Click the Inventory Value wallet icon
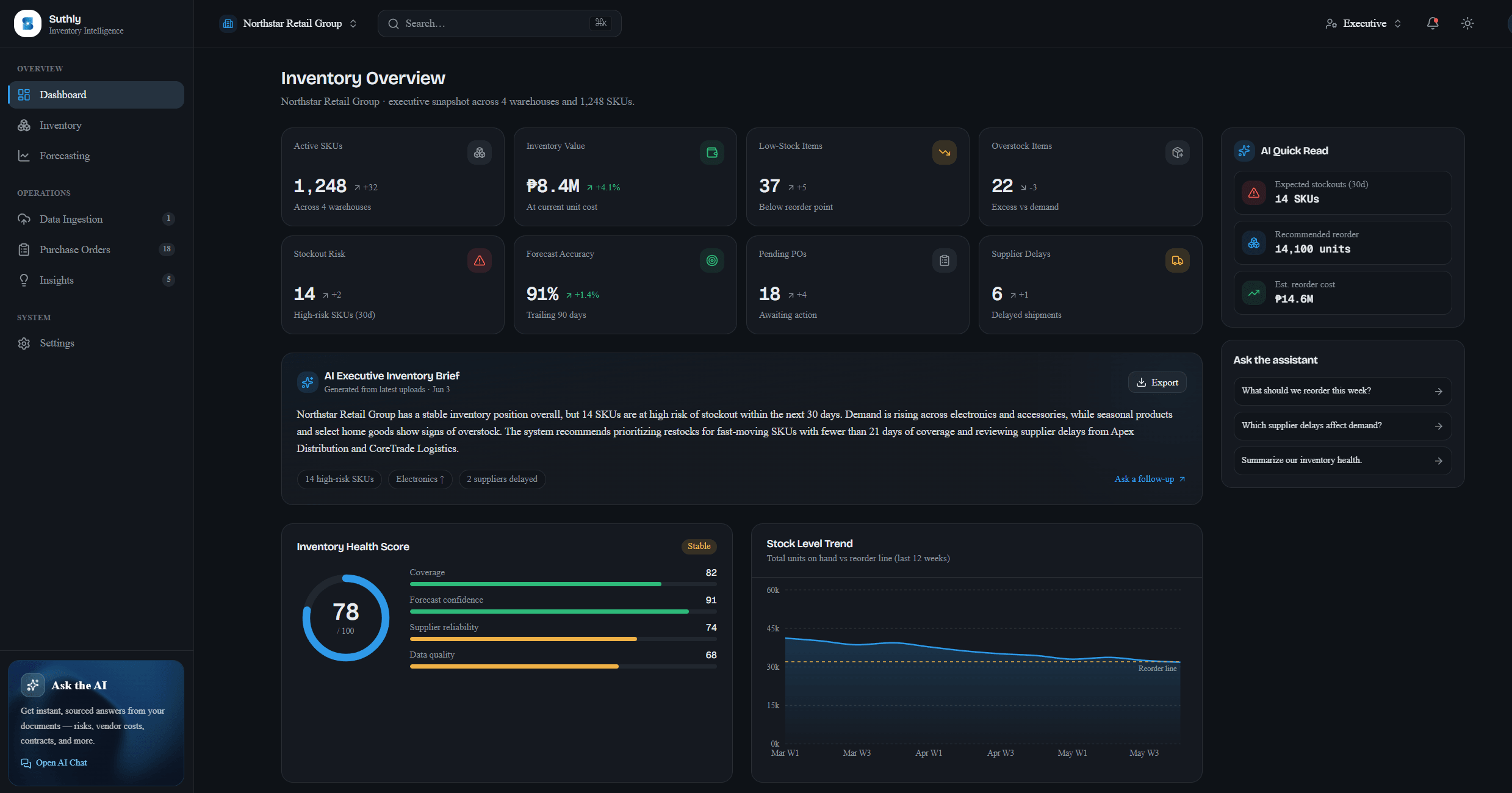Image resolution: width=1512 pixels, height=793 pixels. point(712,152)
